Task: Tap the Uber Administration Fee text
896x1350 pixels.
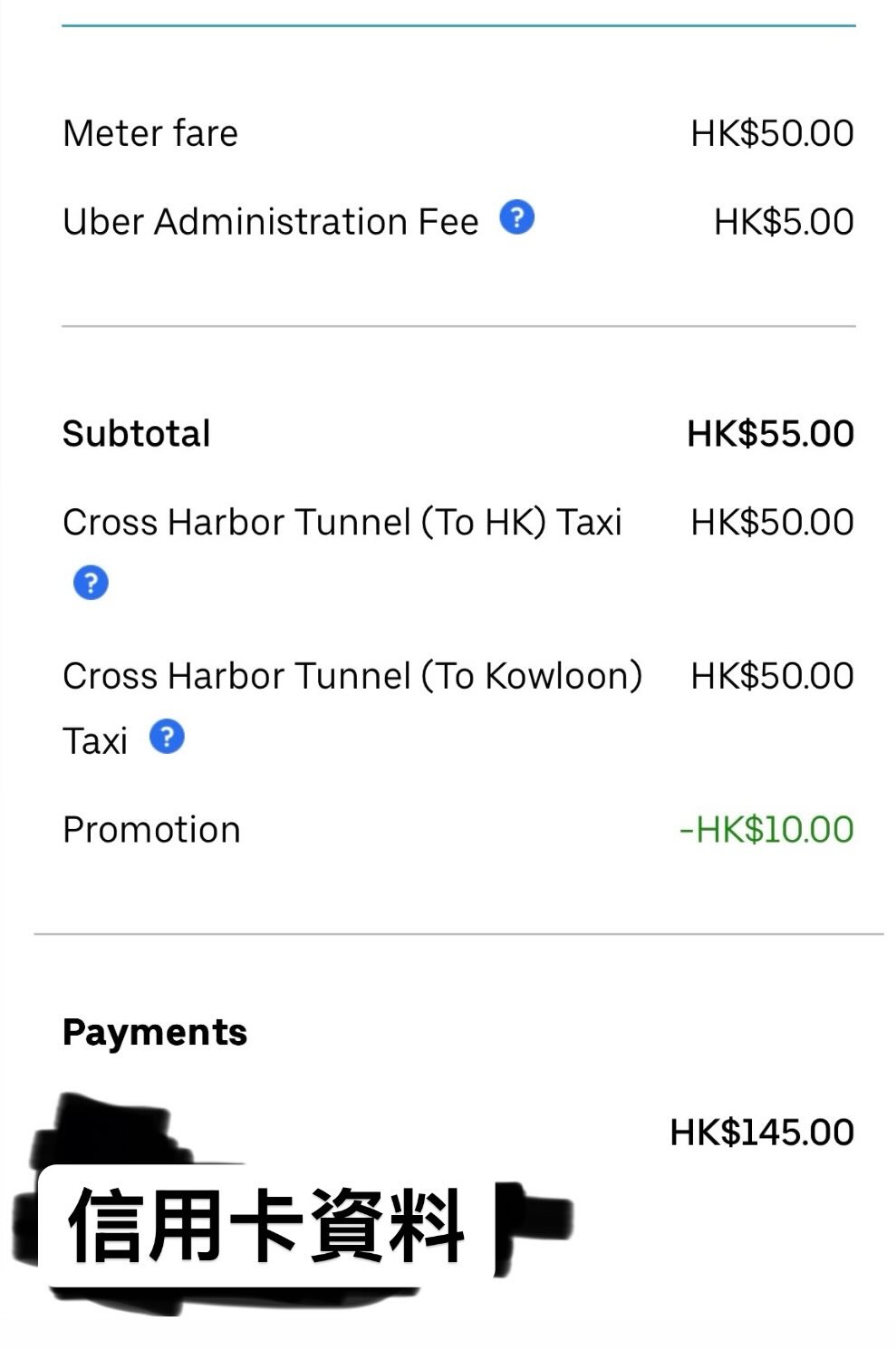Action: [x=270, y=222]
